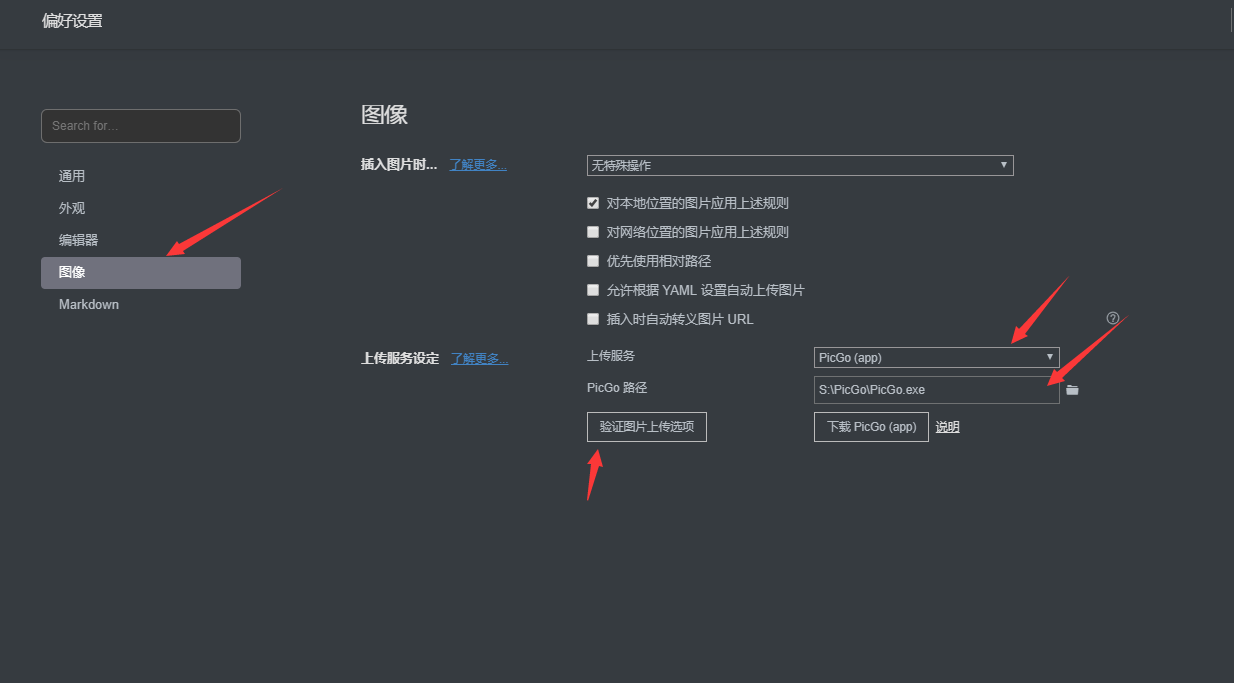Click the PicGo 路径 label
Image resolution: width=1234 pixels, height=683 pixels.
pos(617,388)
